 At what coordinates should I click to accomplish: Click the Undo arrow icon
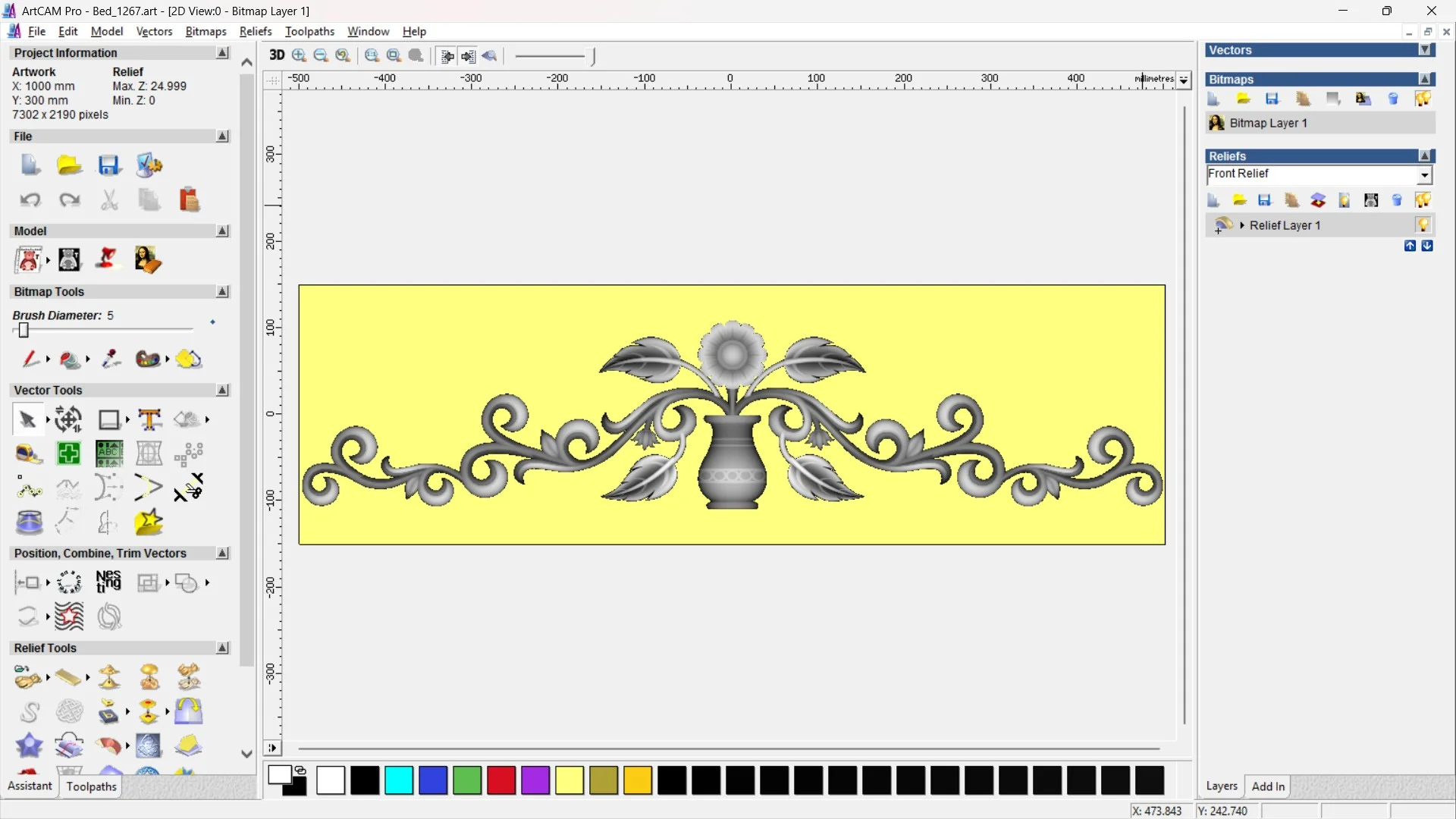pos(30,200)
